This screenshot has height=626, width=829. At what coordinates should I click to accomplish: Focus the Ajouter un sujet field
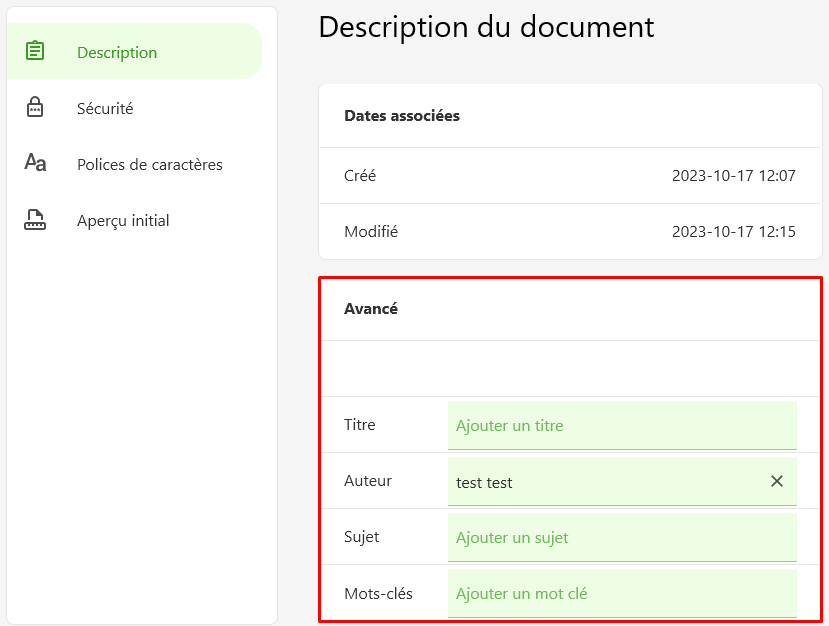[x=622, y=538]
